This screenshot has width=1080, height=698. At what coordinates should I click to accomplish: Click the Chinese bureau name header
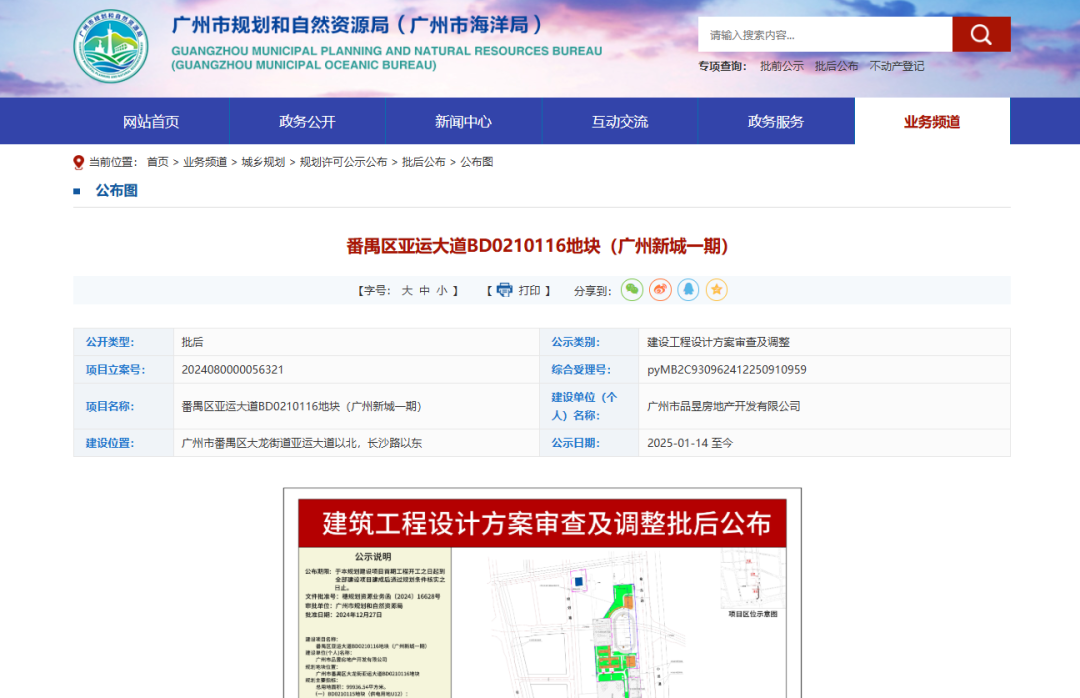[357, 25]
